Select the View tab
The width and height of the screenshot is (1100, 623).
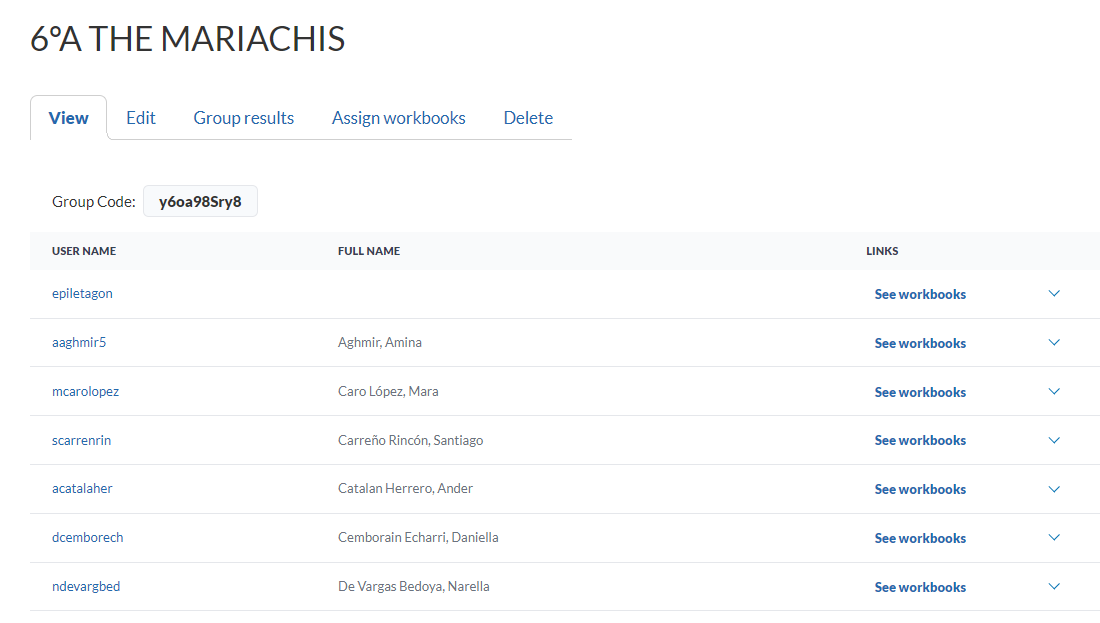pyautogui.click(x=69, y=118)
